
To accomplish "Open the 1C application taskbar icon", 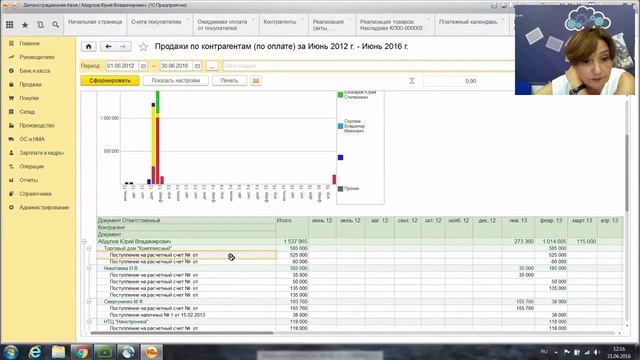I will (151, 352).
